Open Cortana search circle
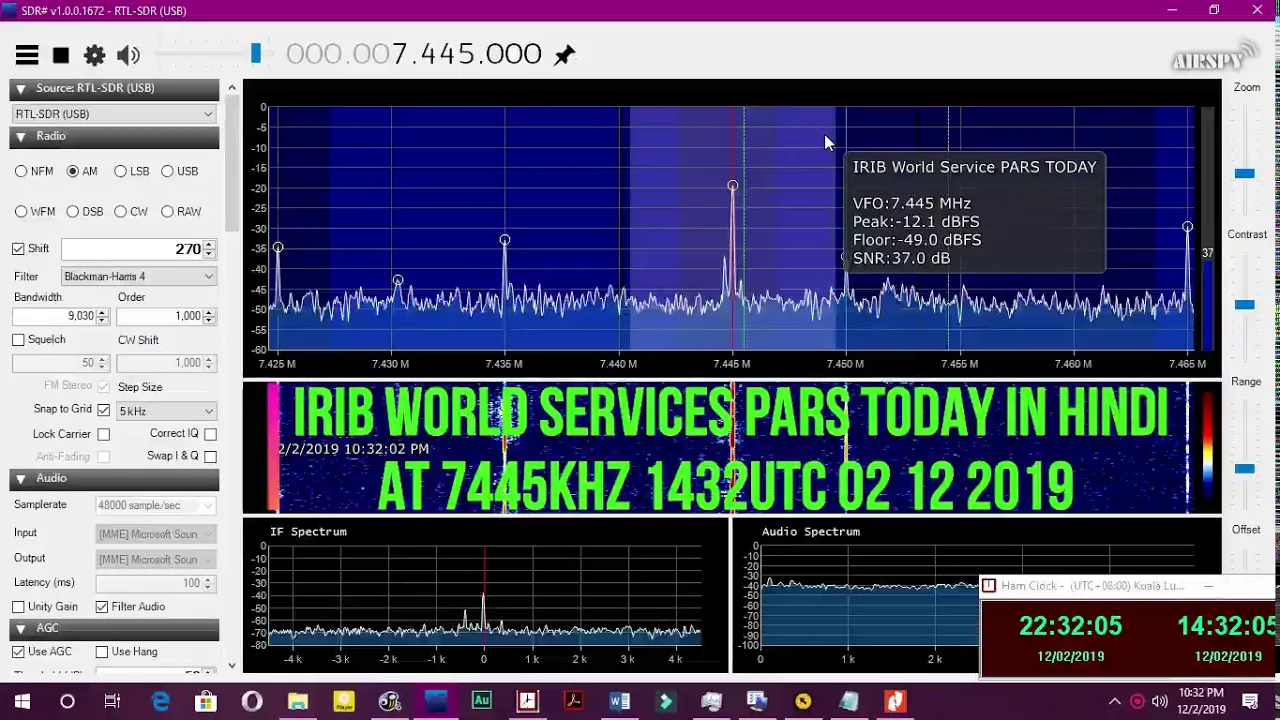This screenshot has width=1280, height=720. tap(67, 701)
